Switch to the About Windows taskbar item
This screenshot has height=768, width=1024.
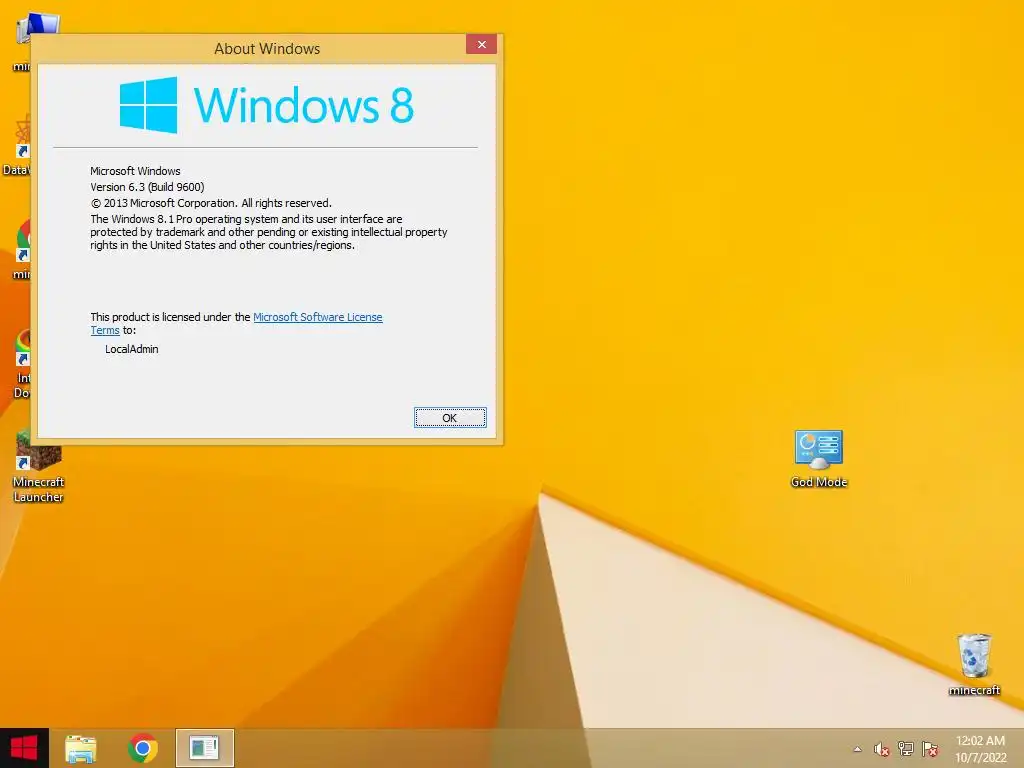coord(204,748)
